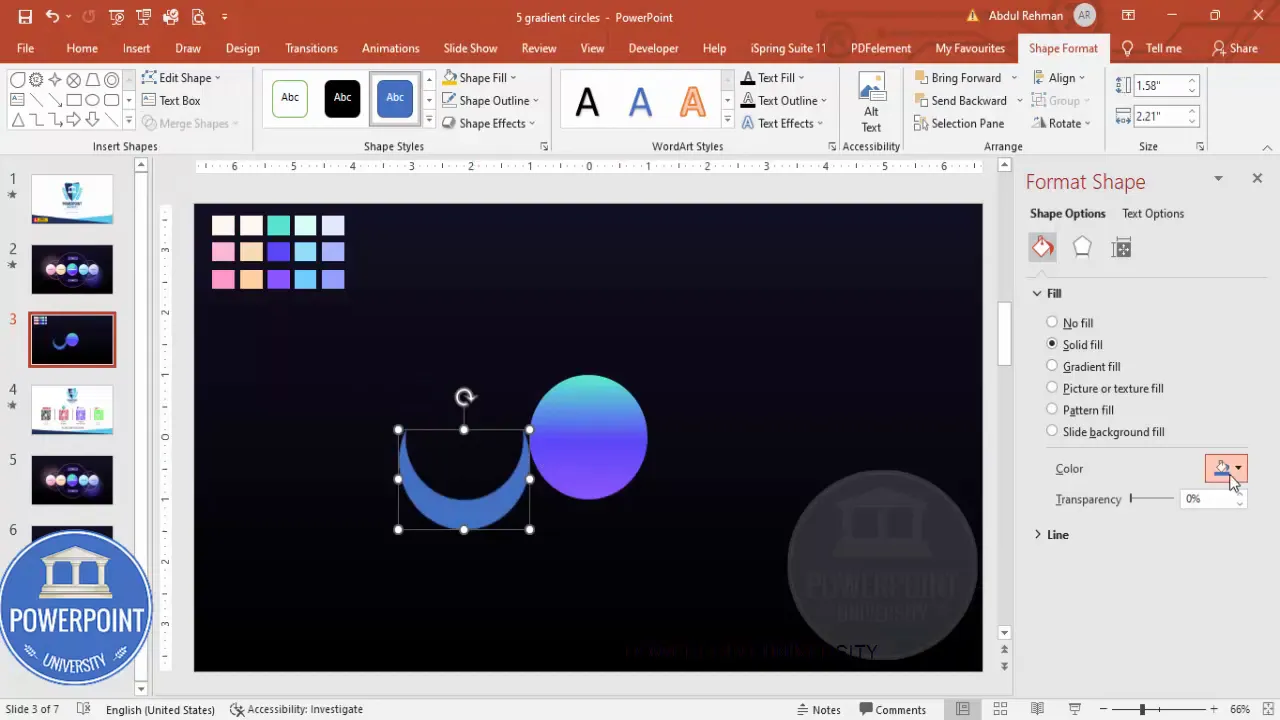Screen dimensions: 1280x720
Task: Open the Fill & Line tab icon
Action: click(1043, 247)
